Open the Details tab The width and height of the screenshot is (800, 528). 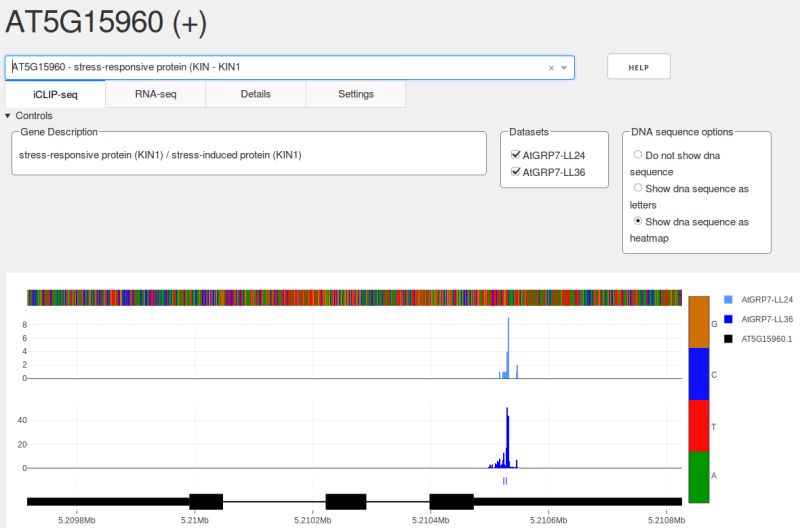pyautogui.click(x=256, y=94)
